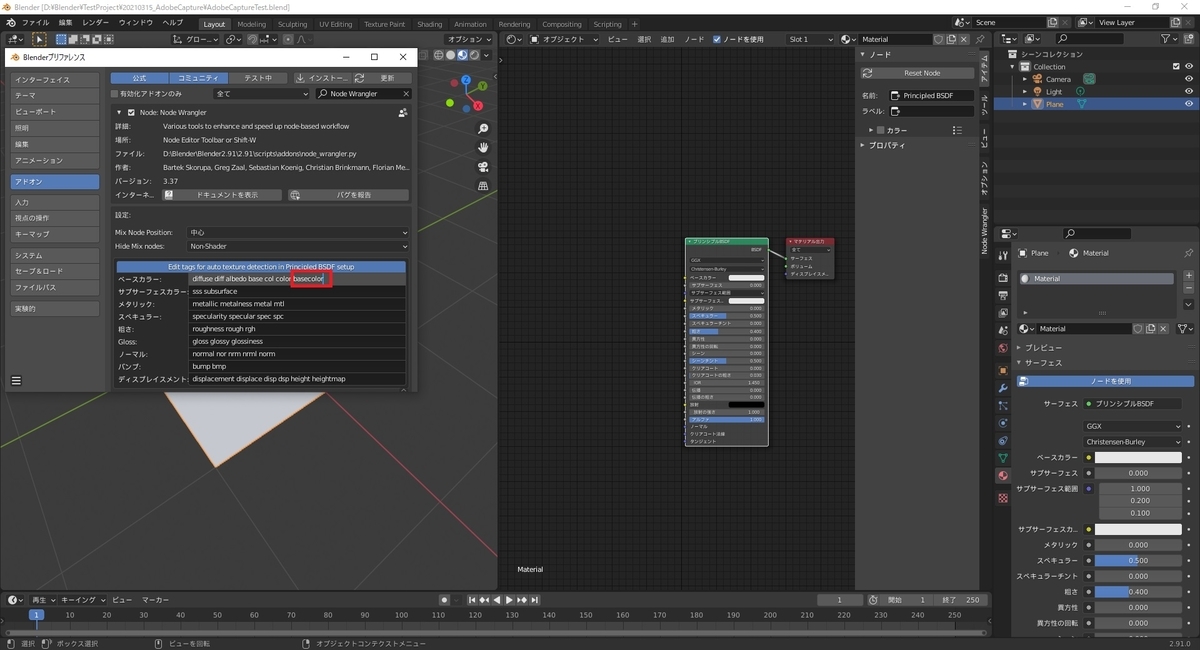The image size is (1200, 650).
Task: Open ドキュメントを表示 documentation button
Action: (222, 195)
